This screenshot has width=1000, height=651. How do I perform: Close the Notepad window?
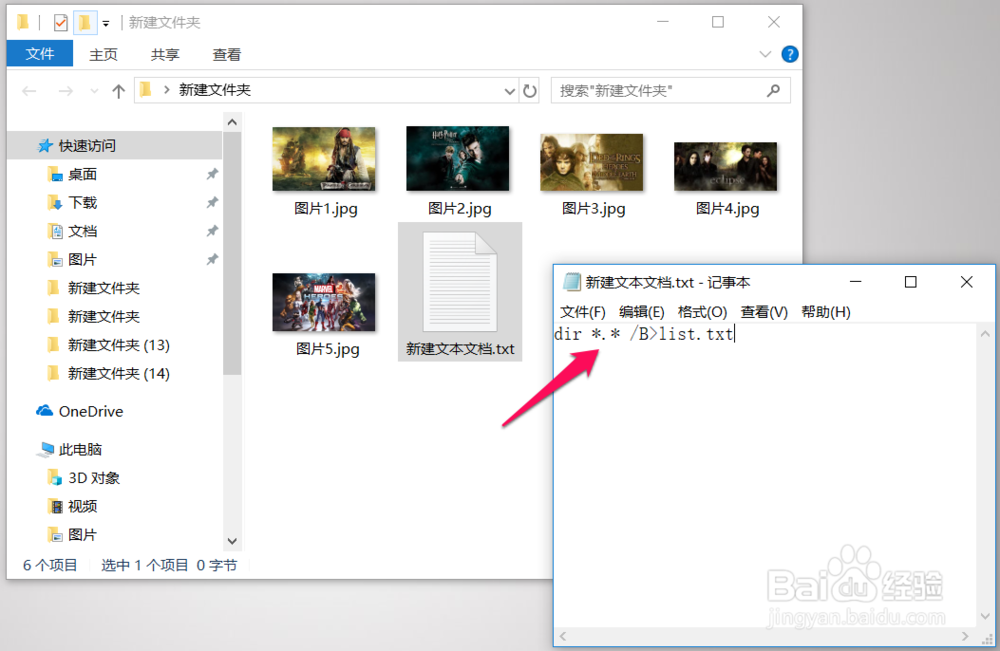[x=967, y=282]
